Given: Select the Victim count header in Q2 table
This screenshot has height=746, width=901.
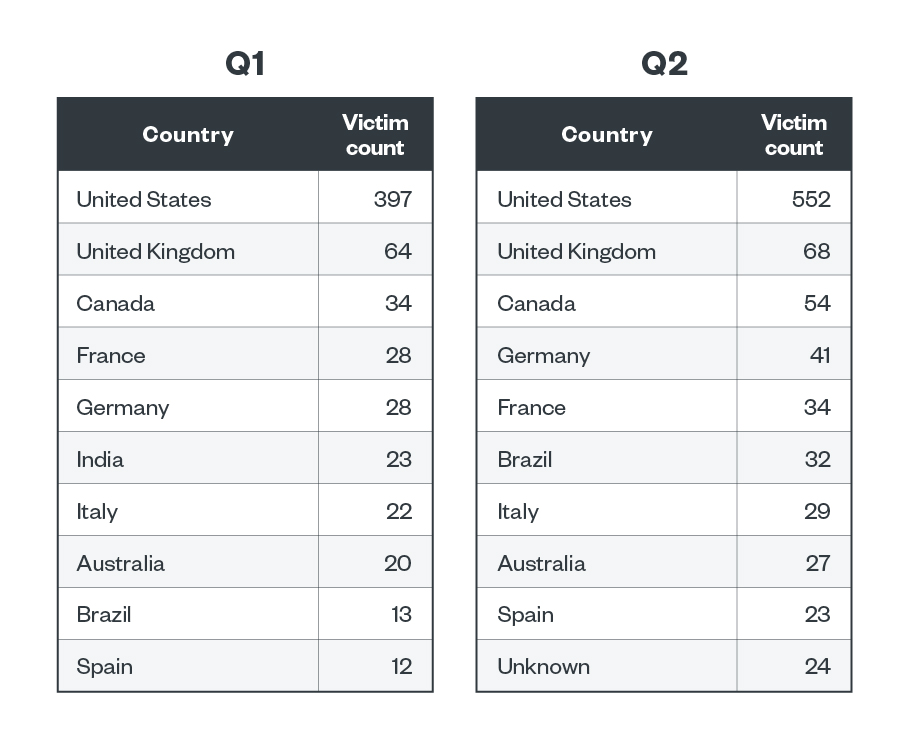Looking at the screenshot, I should pos(794,135).
